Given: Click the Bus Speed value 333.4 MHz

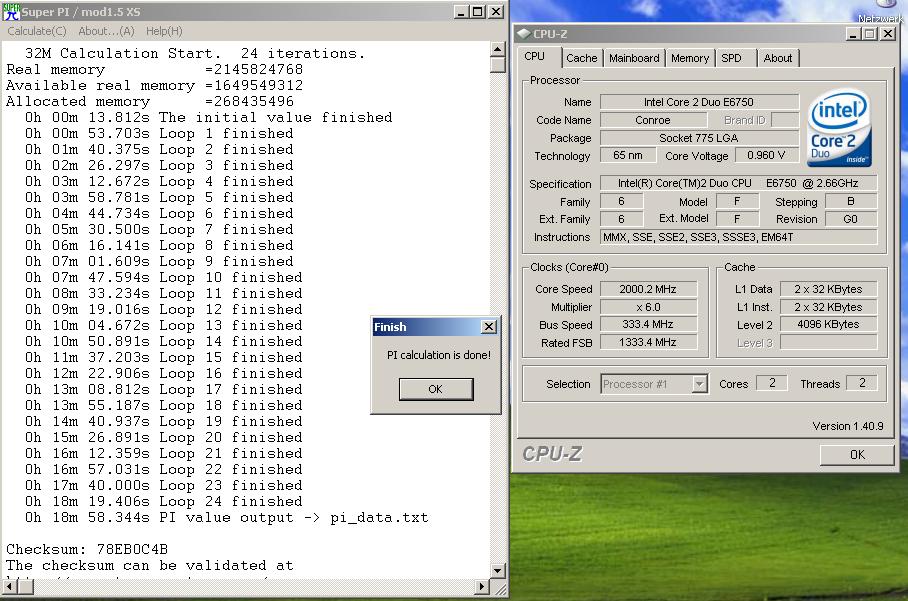Looking at the screenshot, I should [648, 324].
